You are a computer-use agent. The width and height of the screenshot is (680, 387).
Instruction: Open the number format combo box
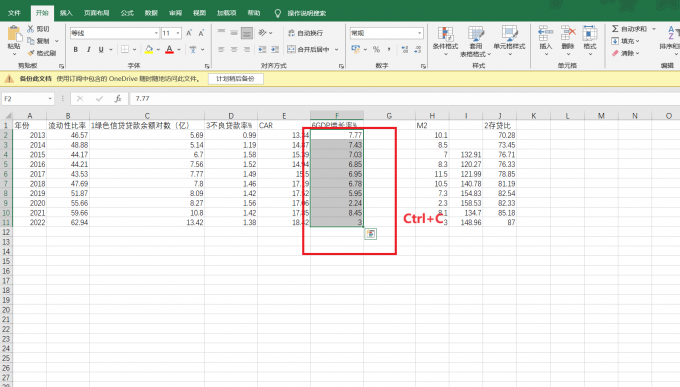point(386,33)
